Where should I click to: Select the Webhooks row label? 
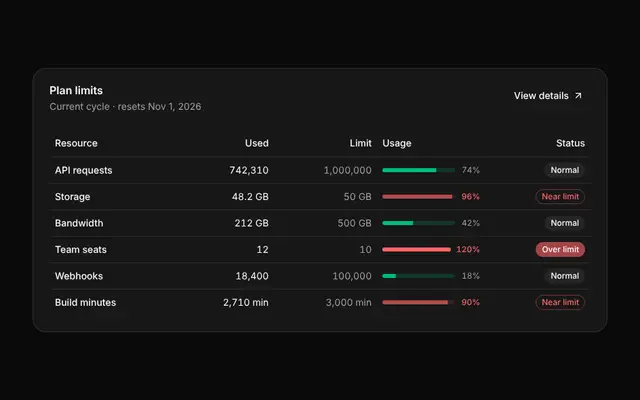click(79, 276)
